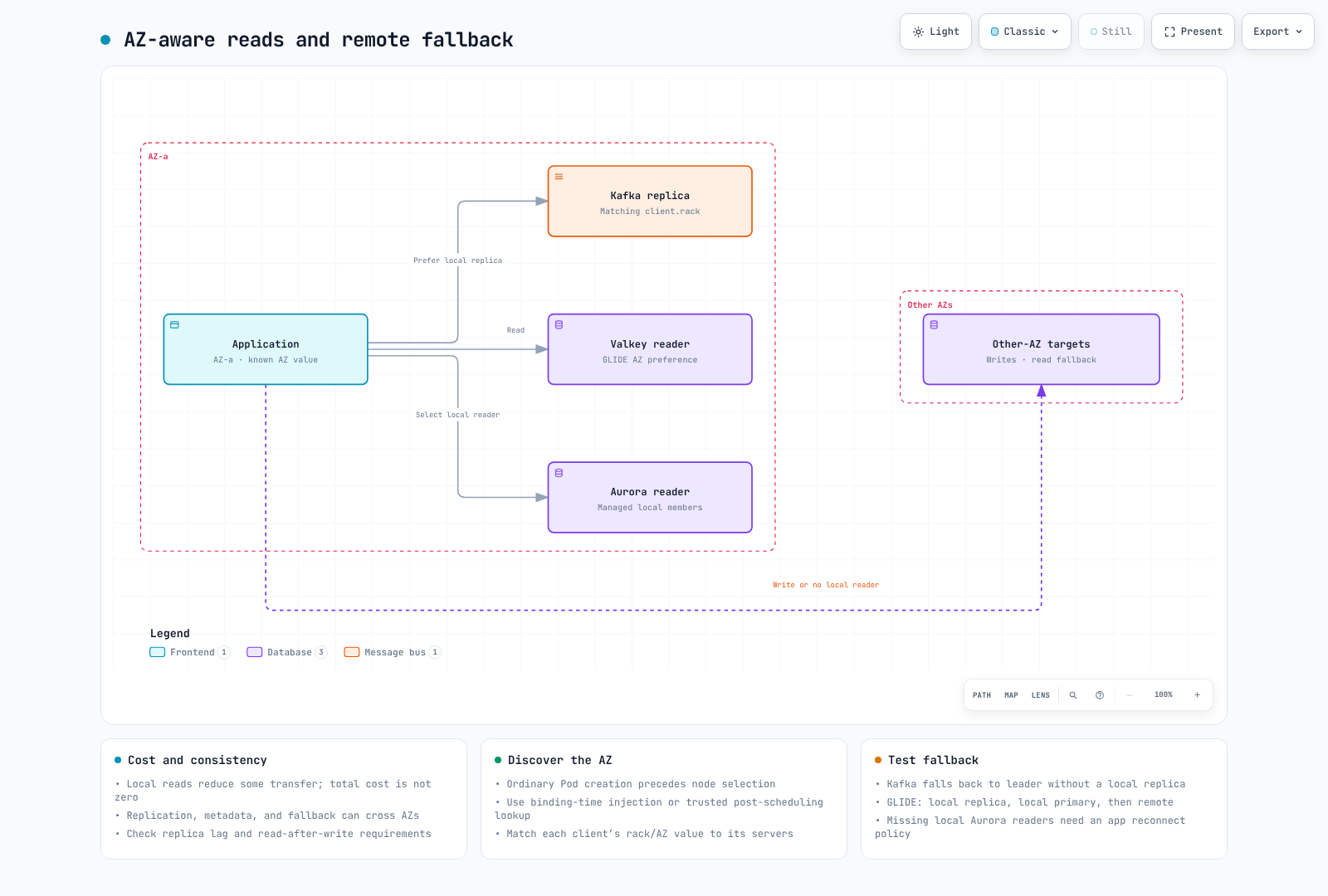Click the Kafka replica message-bus icon
The image size is (1328, 896).
coord(559,177)
